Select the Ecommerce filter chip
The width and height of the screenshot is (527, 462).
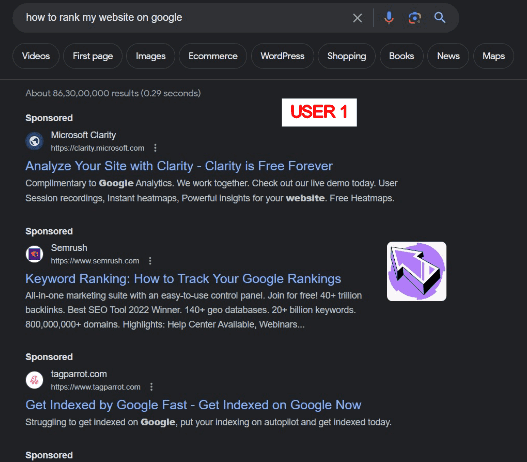click(213, 56)
